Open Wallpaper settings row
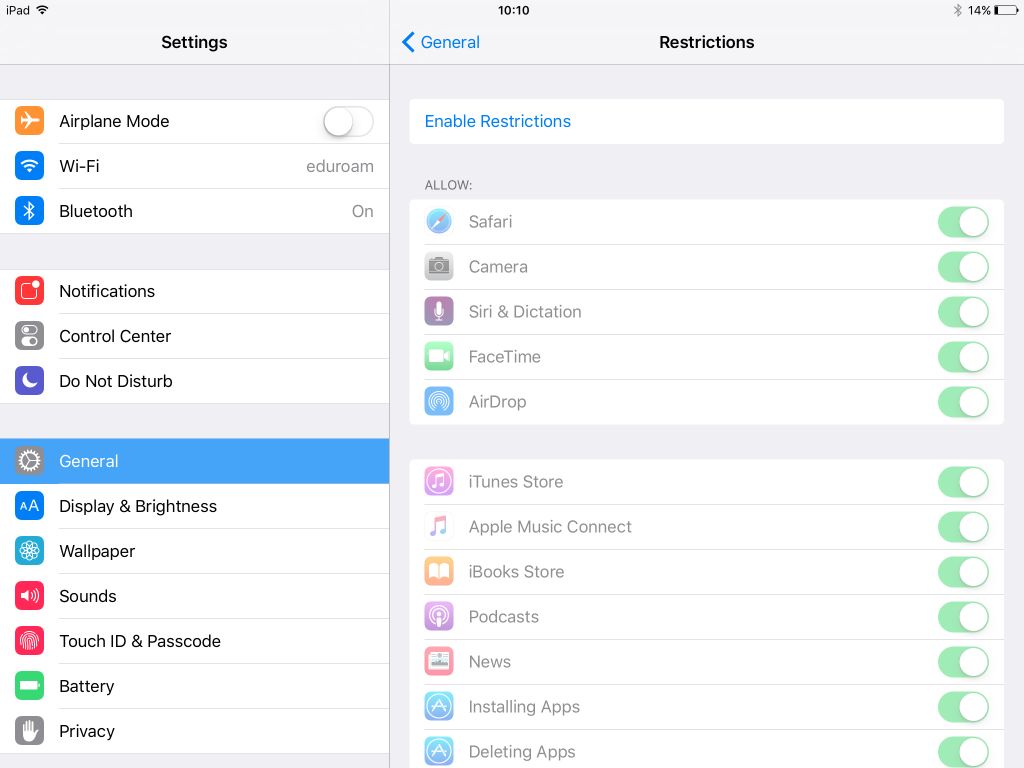This screenshot has width=1024, height=768. pos(195,551)
